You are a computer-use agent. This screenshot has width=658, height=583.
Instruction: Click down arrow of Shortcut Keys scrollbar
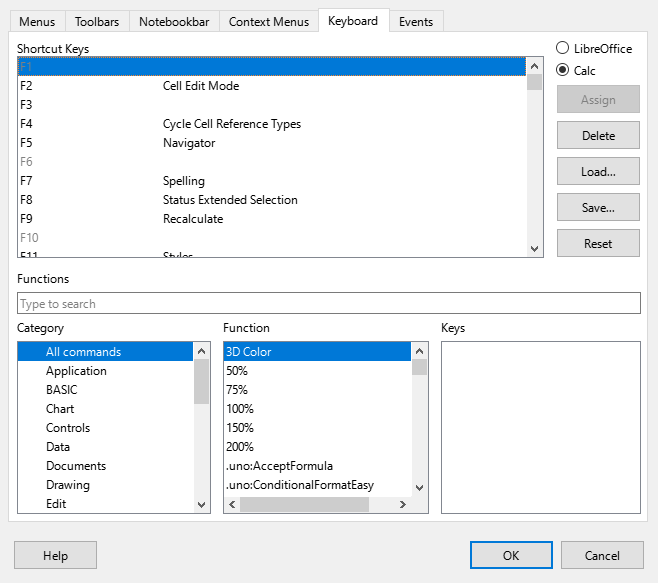pyautogui.click(x=534, y=248)
